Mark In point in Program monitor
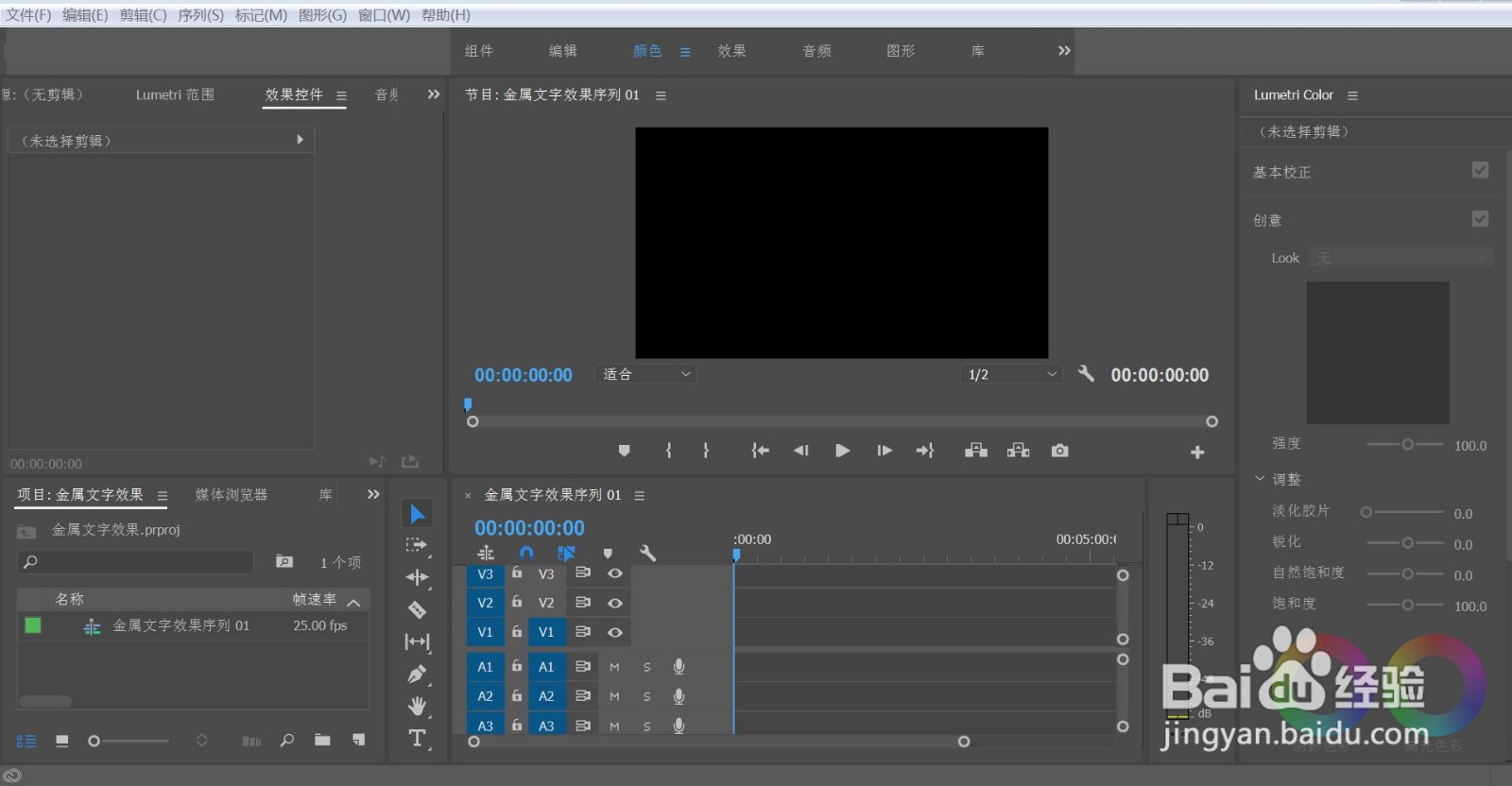 pos(669,451)
